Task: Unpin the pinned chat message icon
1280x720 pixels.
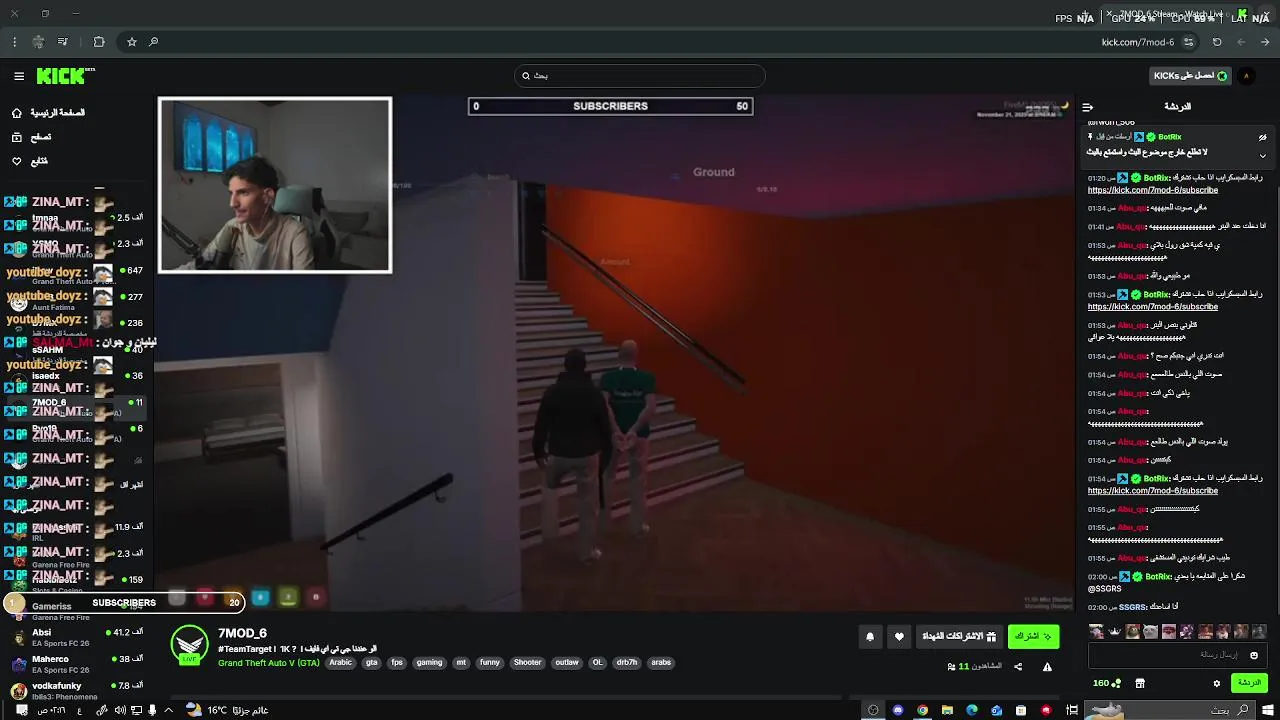Action: pyautogui.click(x=1262, y=137)
